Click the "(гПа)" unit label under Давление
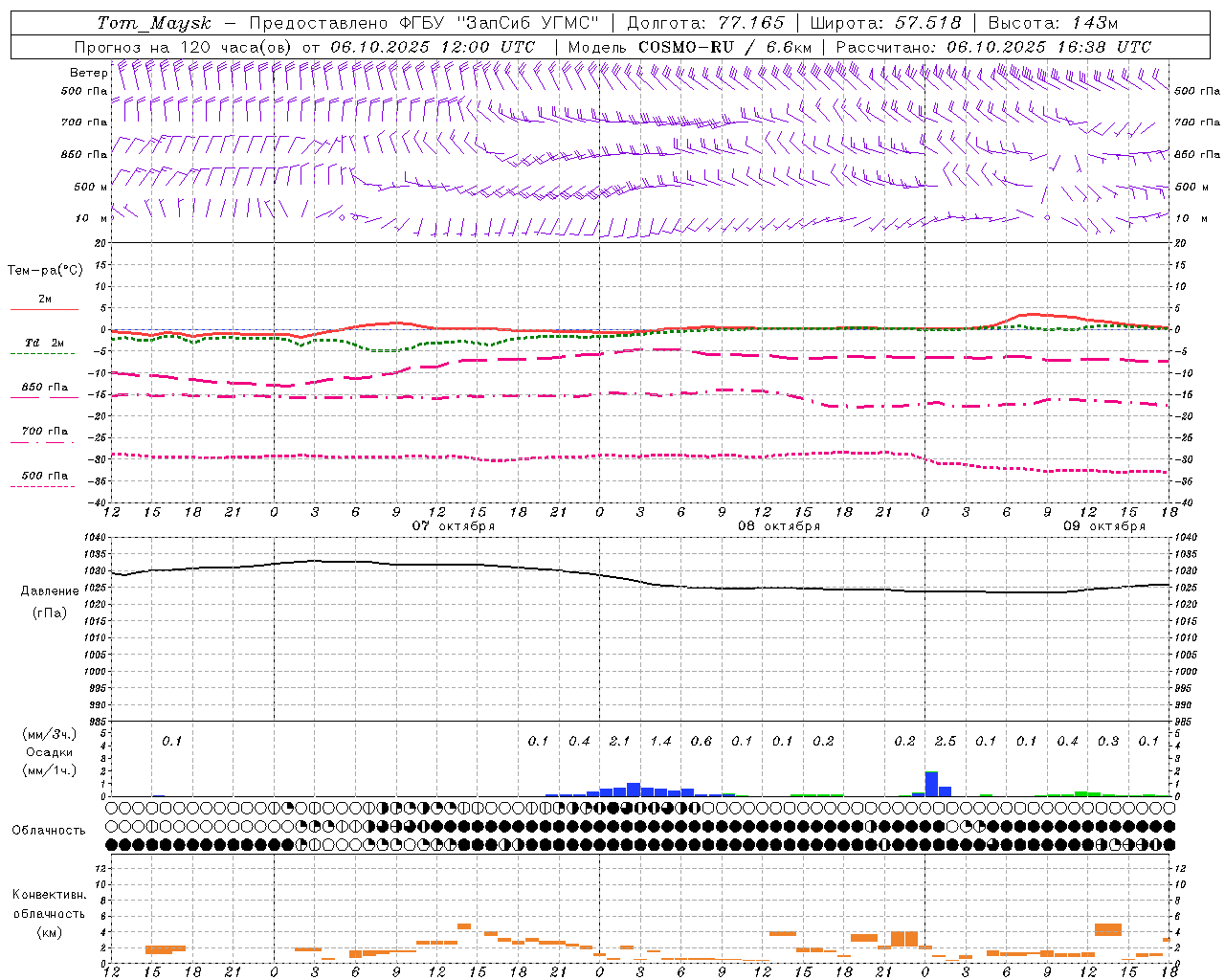1225x980 pixels. pyautogui.click(x=50, y=612)
